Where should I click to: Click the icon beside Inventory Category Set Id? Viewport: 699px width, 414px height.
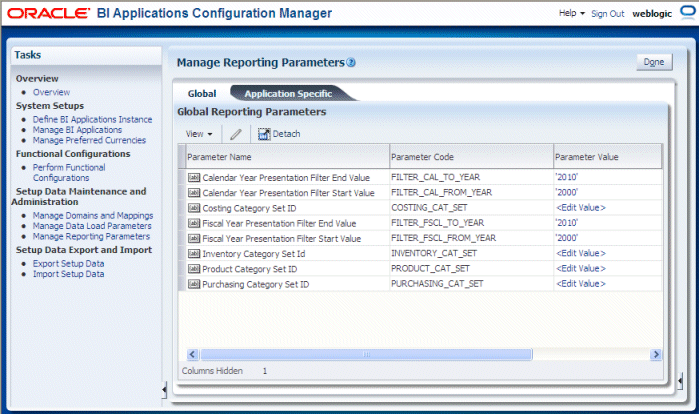194,253
